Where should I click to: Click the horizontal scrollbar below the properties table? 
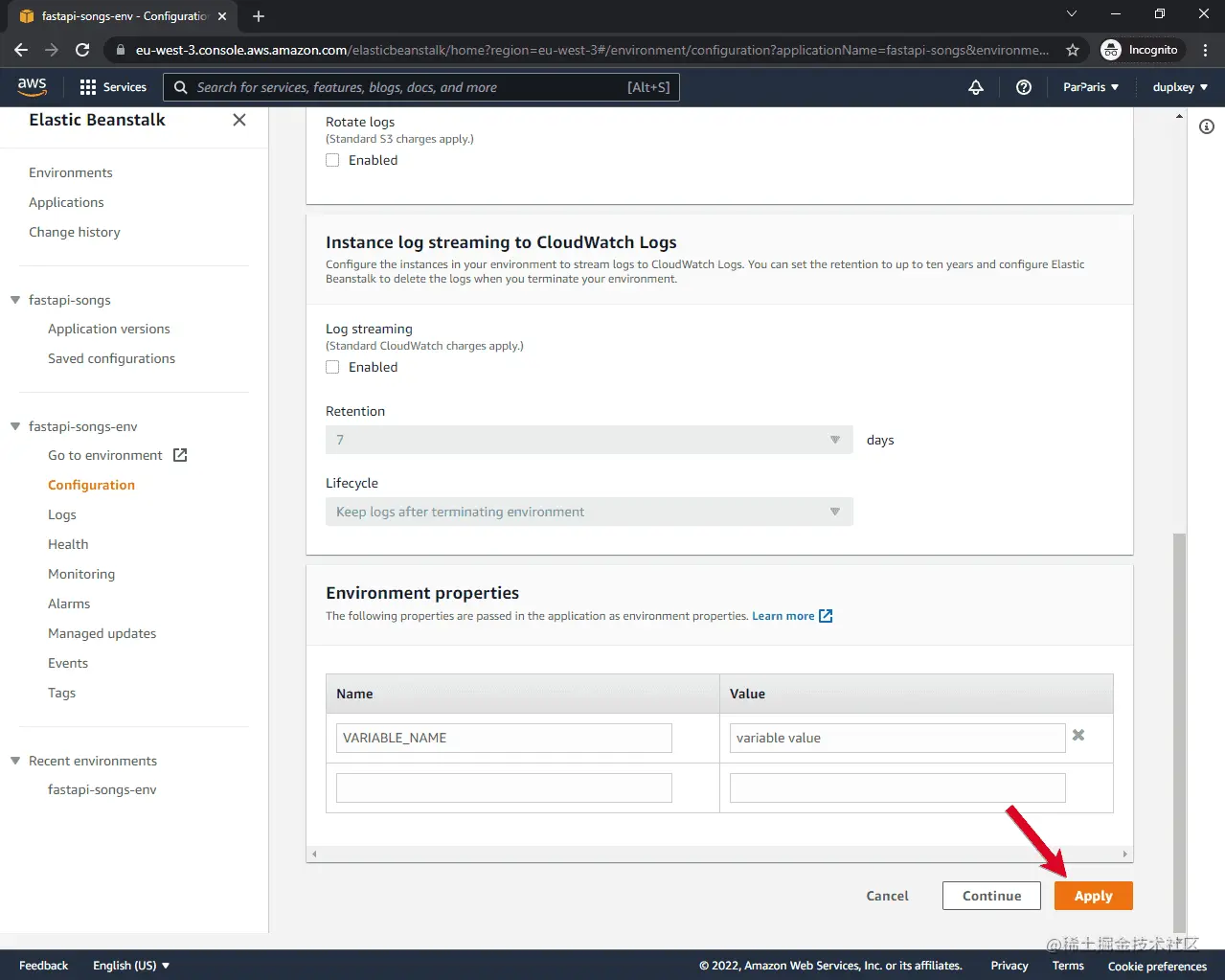click(x=719, y=853)
